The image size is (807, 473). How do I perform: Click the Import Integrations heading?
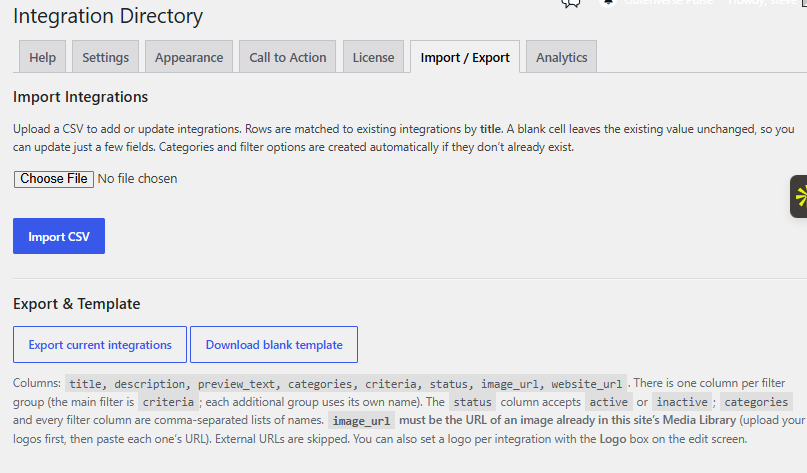80,97
